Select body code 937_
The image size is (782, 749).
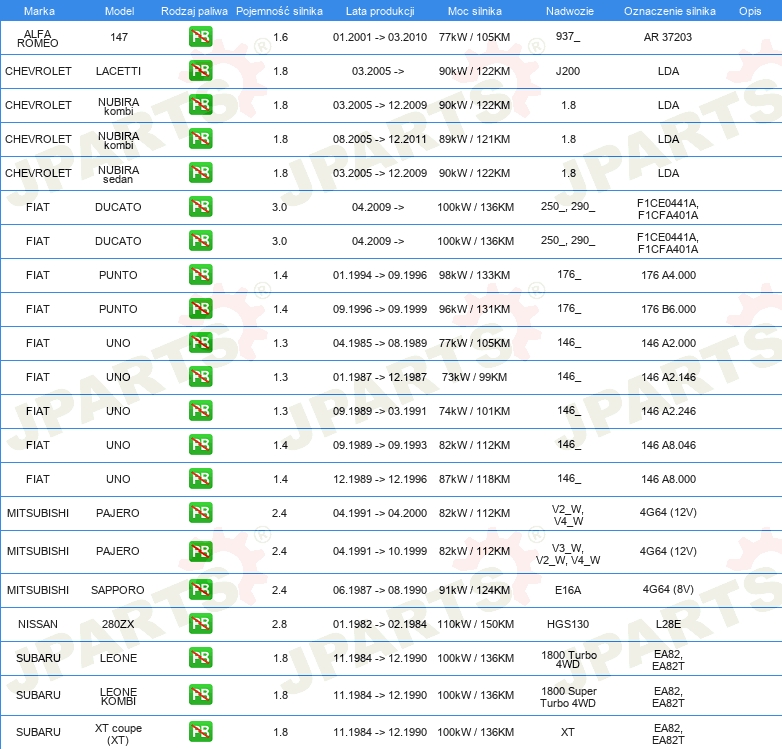click(x=568, y=36)
